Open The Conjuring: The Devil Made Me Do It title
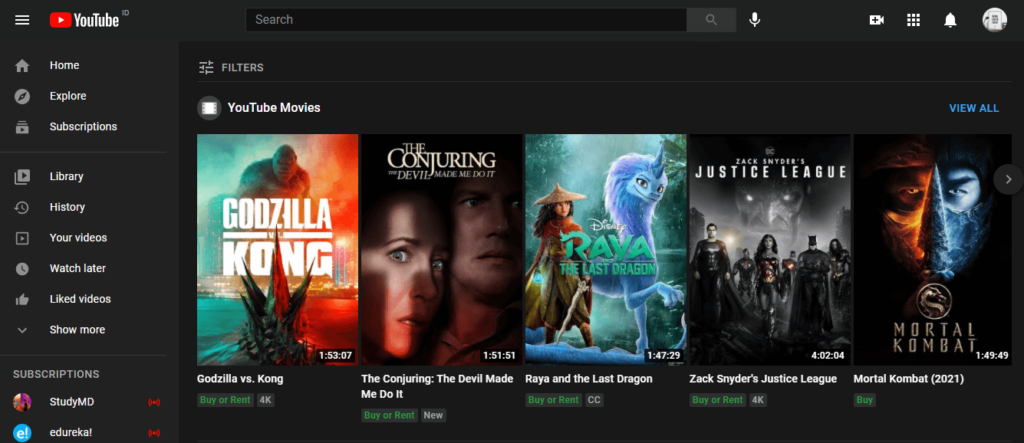The width and height of the screenshot is (1024, 443). tap(437, 387)
